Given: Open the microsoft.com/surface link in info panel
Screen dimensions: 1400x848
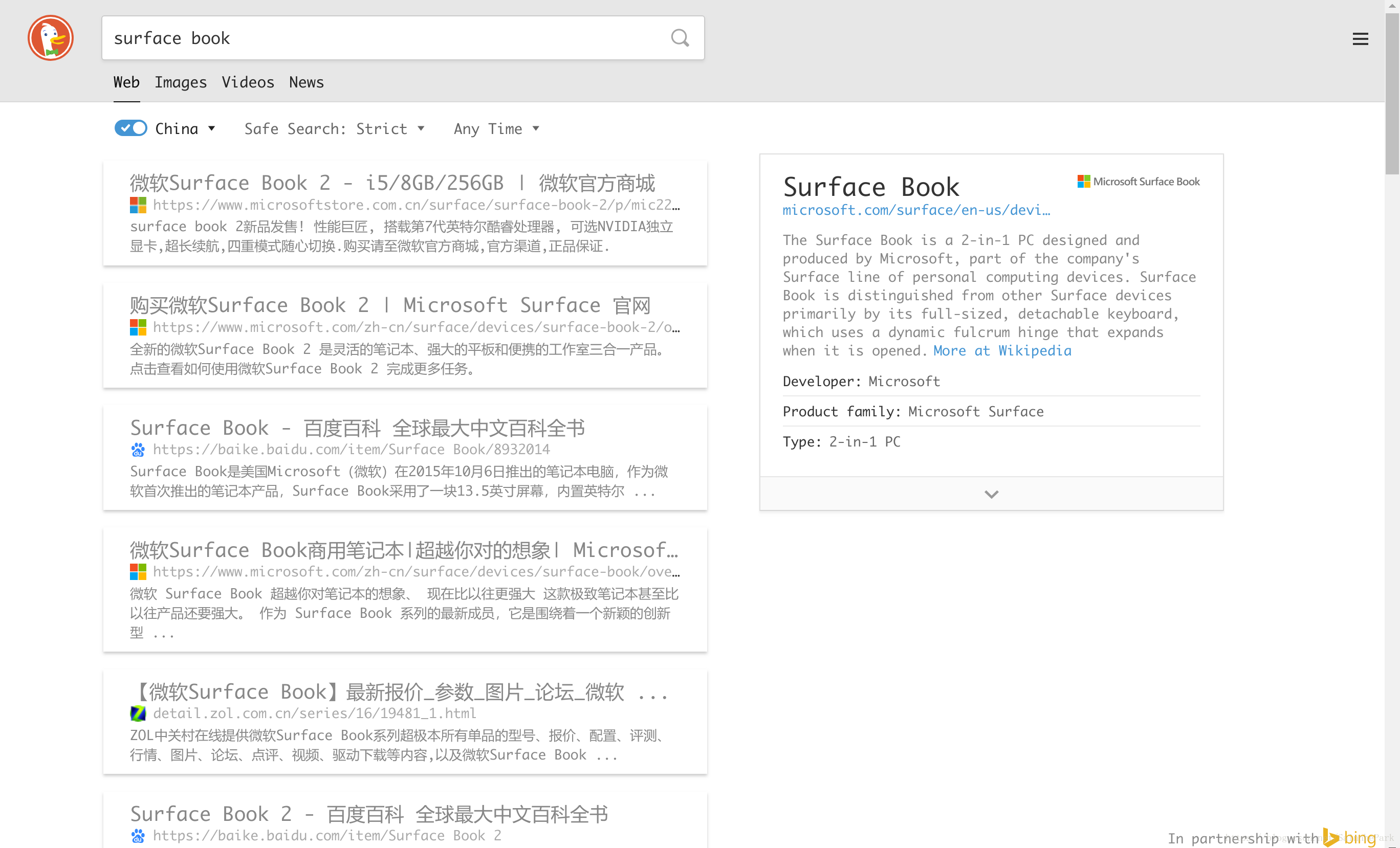Looking at the screenshot, I should tap(916, 210).
